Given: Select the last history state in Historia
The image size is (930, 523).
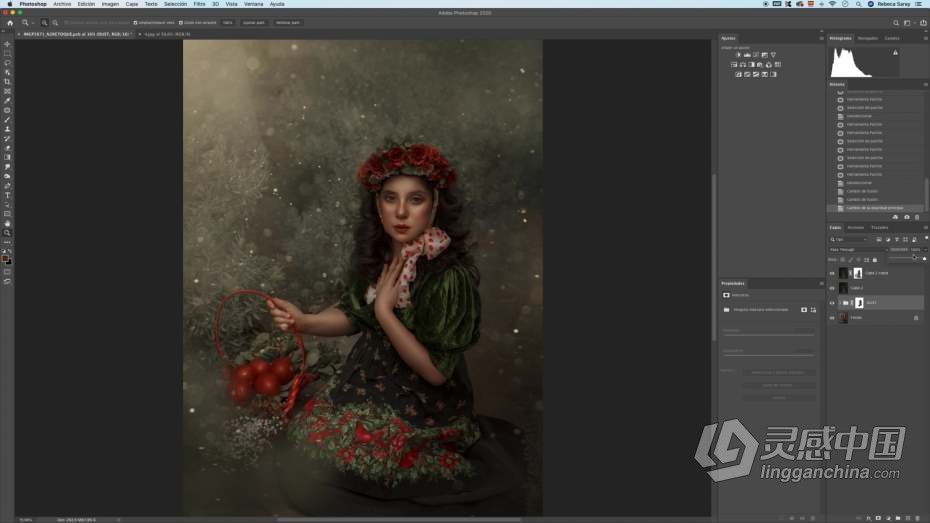Looking at the screenshot, I should coord(875,208).
